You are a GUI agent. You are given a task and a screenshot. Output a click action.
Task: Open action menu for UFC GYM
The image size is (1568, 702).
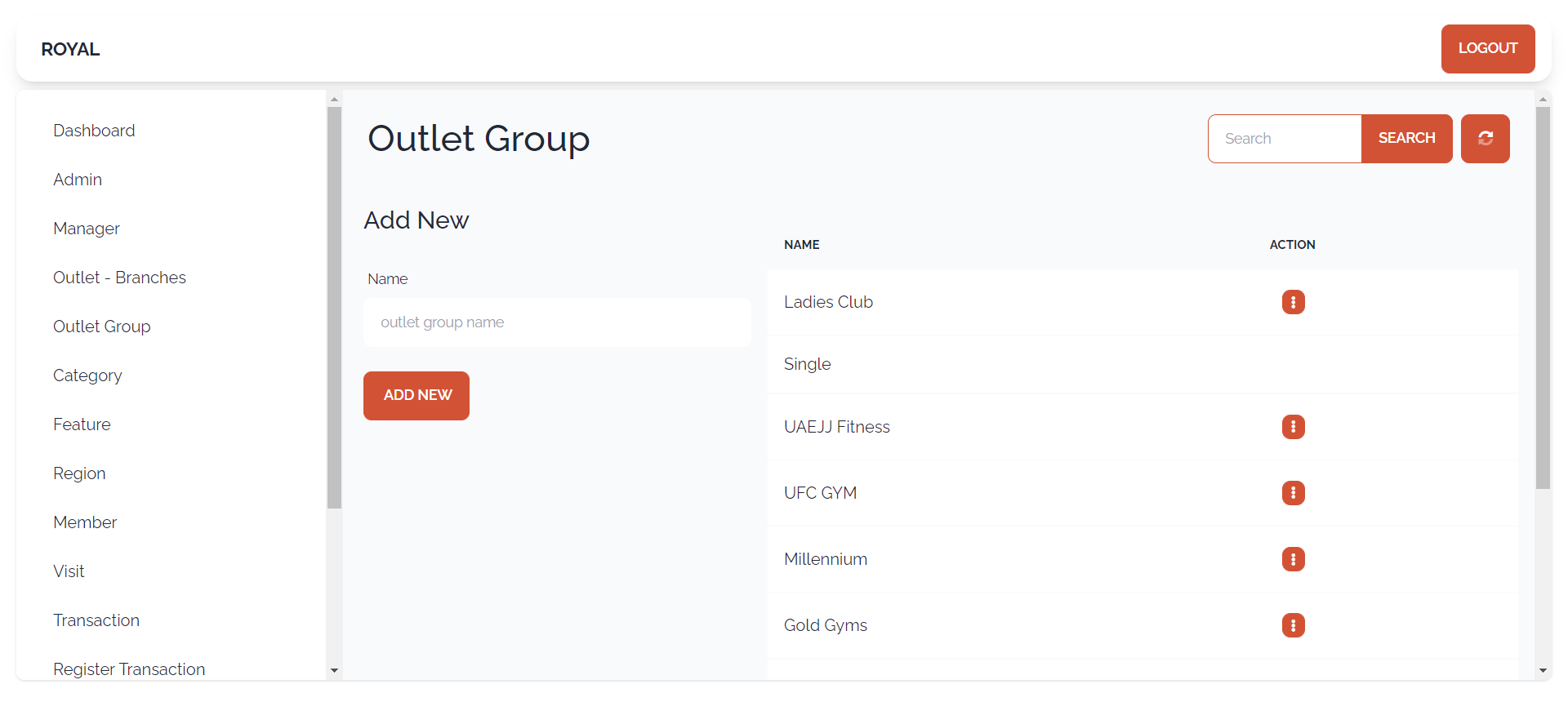click(x=1293, y=493)
